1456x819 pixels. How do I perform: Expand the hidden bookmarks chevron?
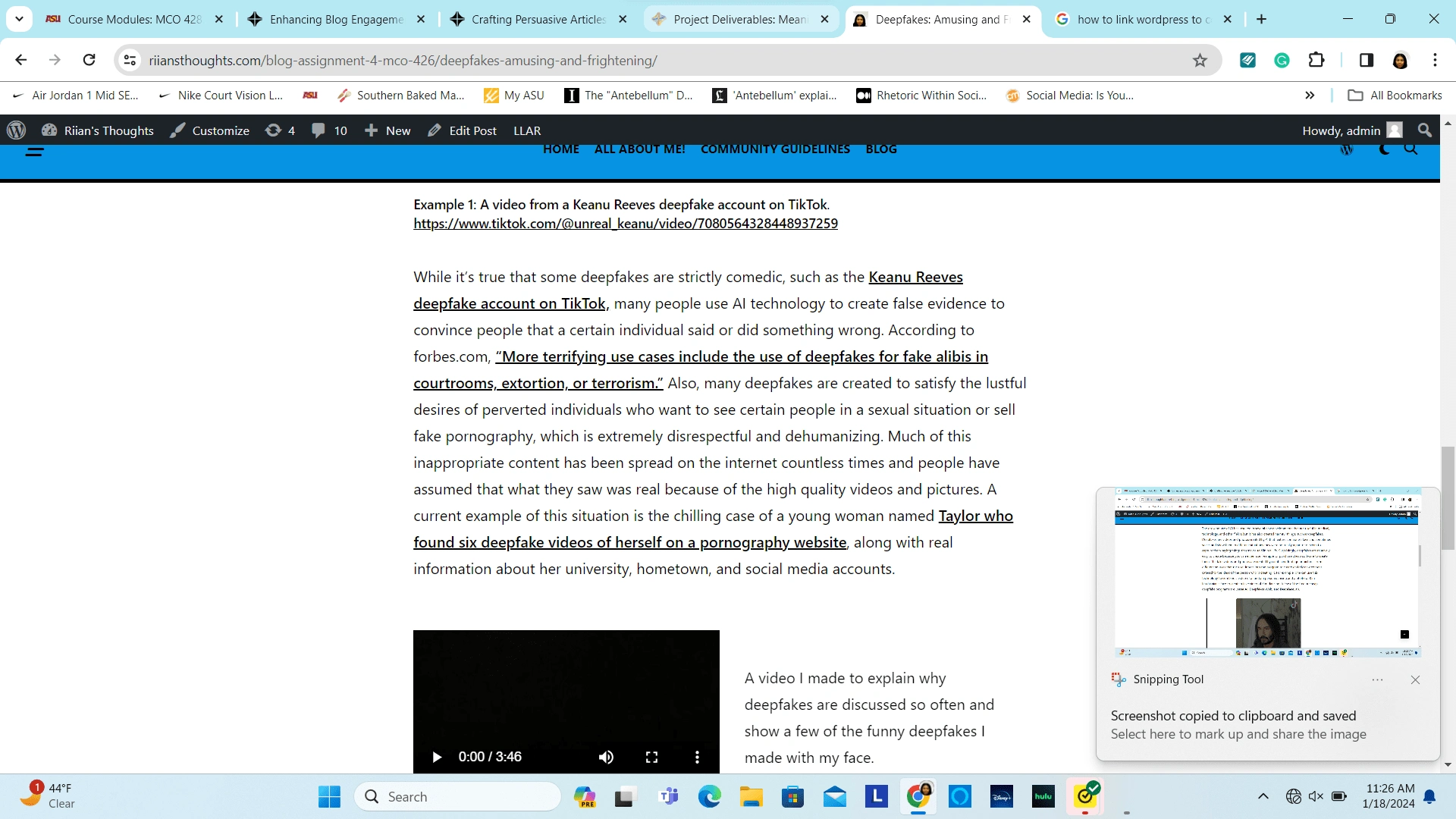tap(1310, 96)
